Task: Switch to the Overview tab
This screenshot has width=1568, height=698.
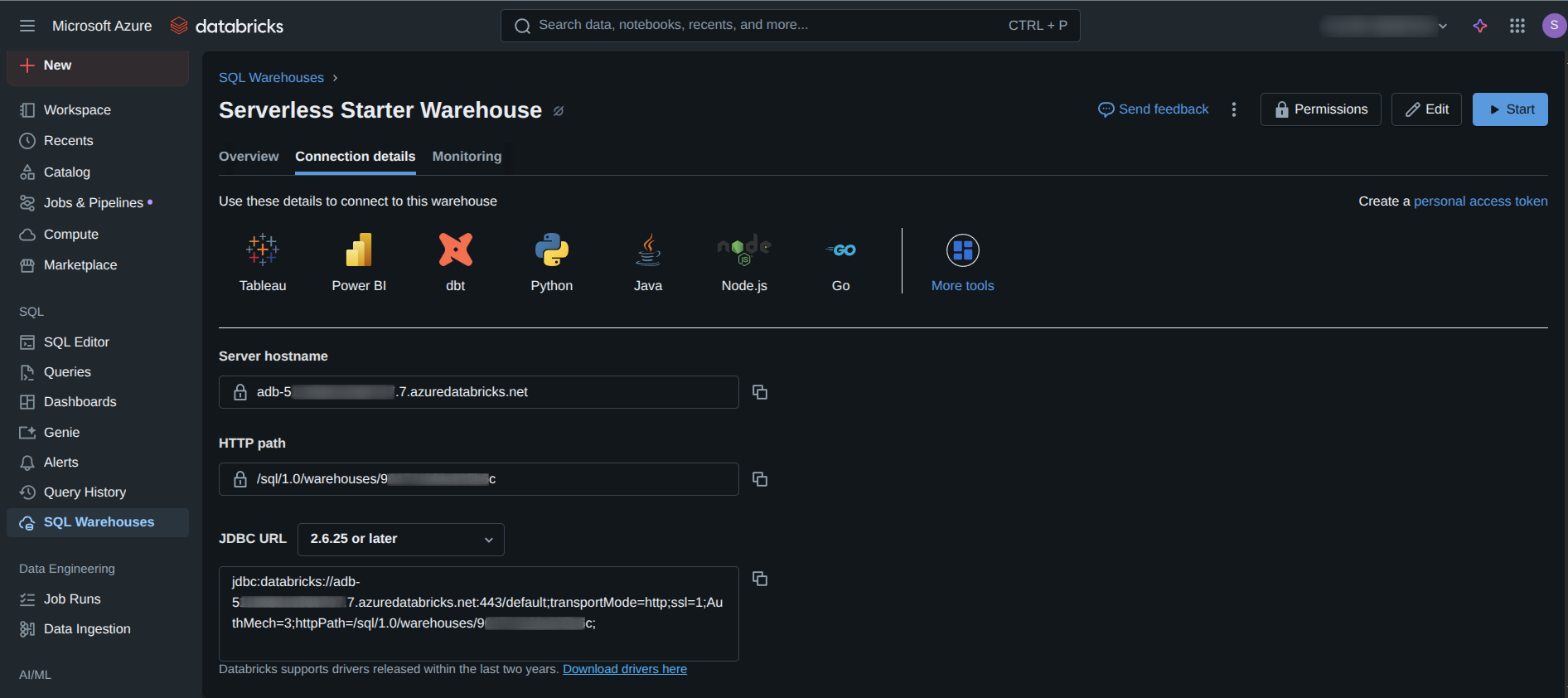Action: click(x=249, y=157)
